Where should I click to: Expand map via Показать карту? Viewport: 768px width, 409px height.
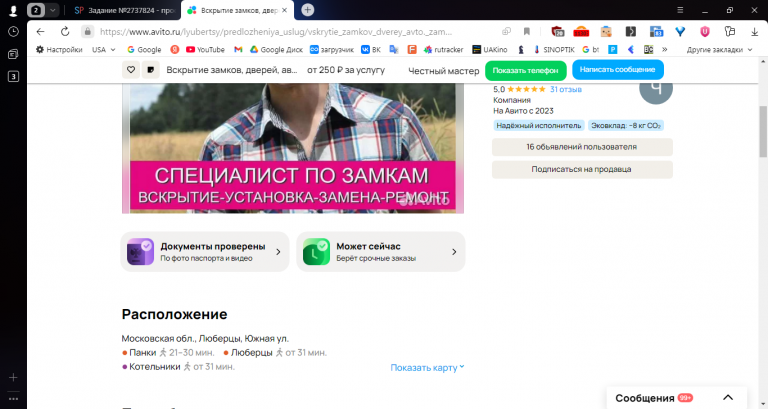(x=427, y=367)
